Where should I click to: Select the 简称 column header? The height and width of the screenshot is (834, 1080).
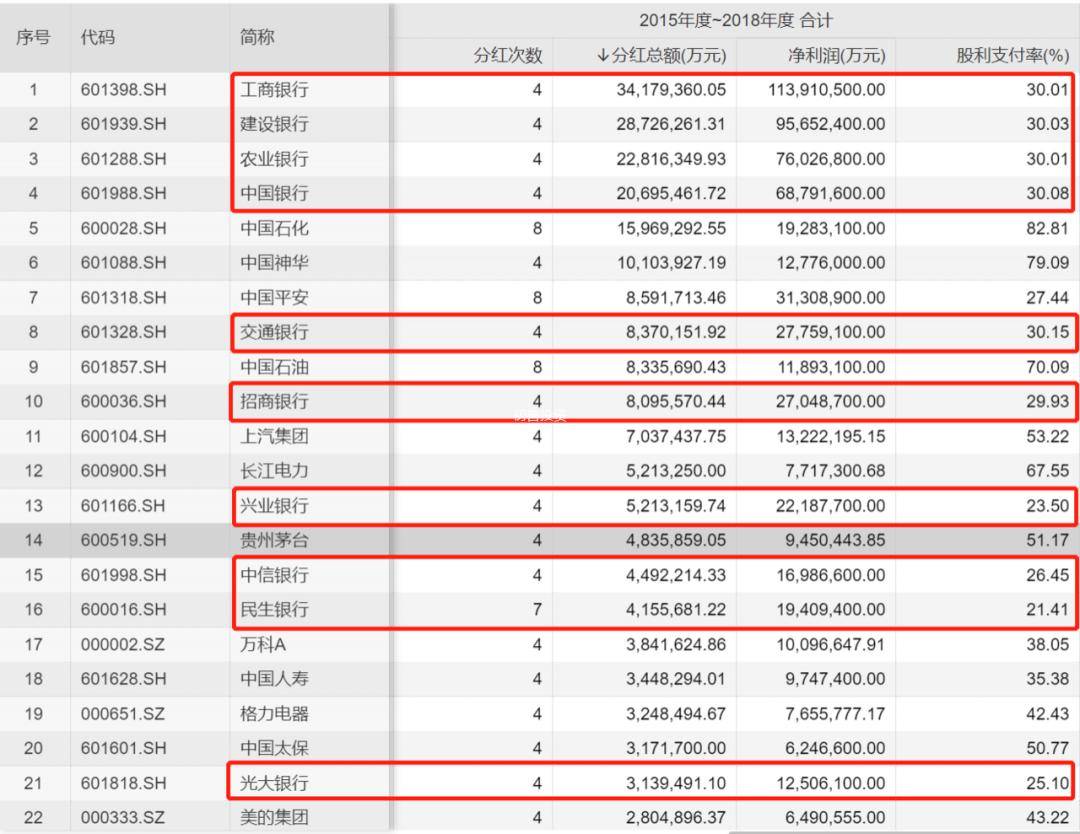[x=257, y=37]
